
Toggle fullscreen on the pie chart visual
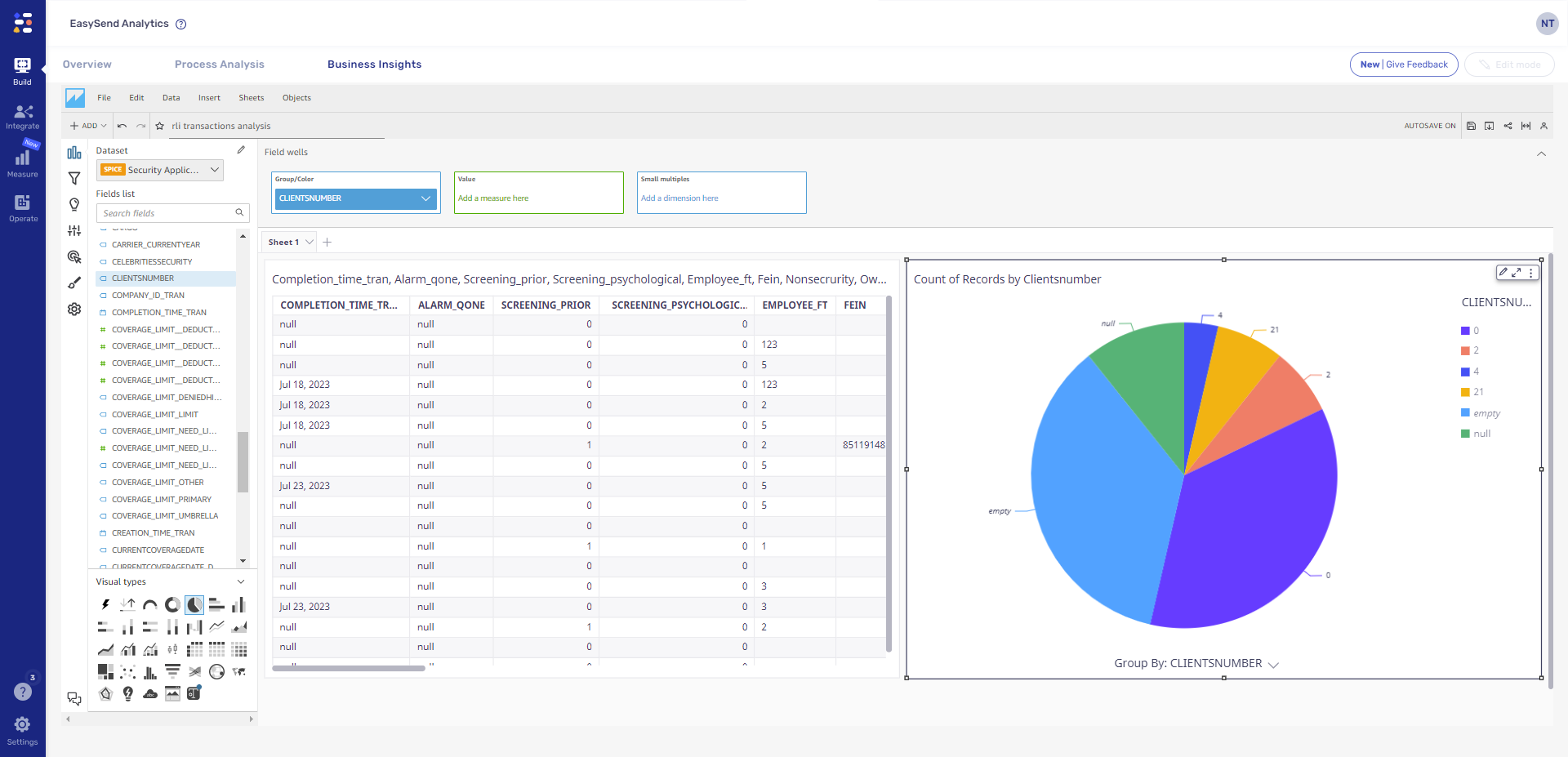click(x=1517, y=272)
